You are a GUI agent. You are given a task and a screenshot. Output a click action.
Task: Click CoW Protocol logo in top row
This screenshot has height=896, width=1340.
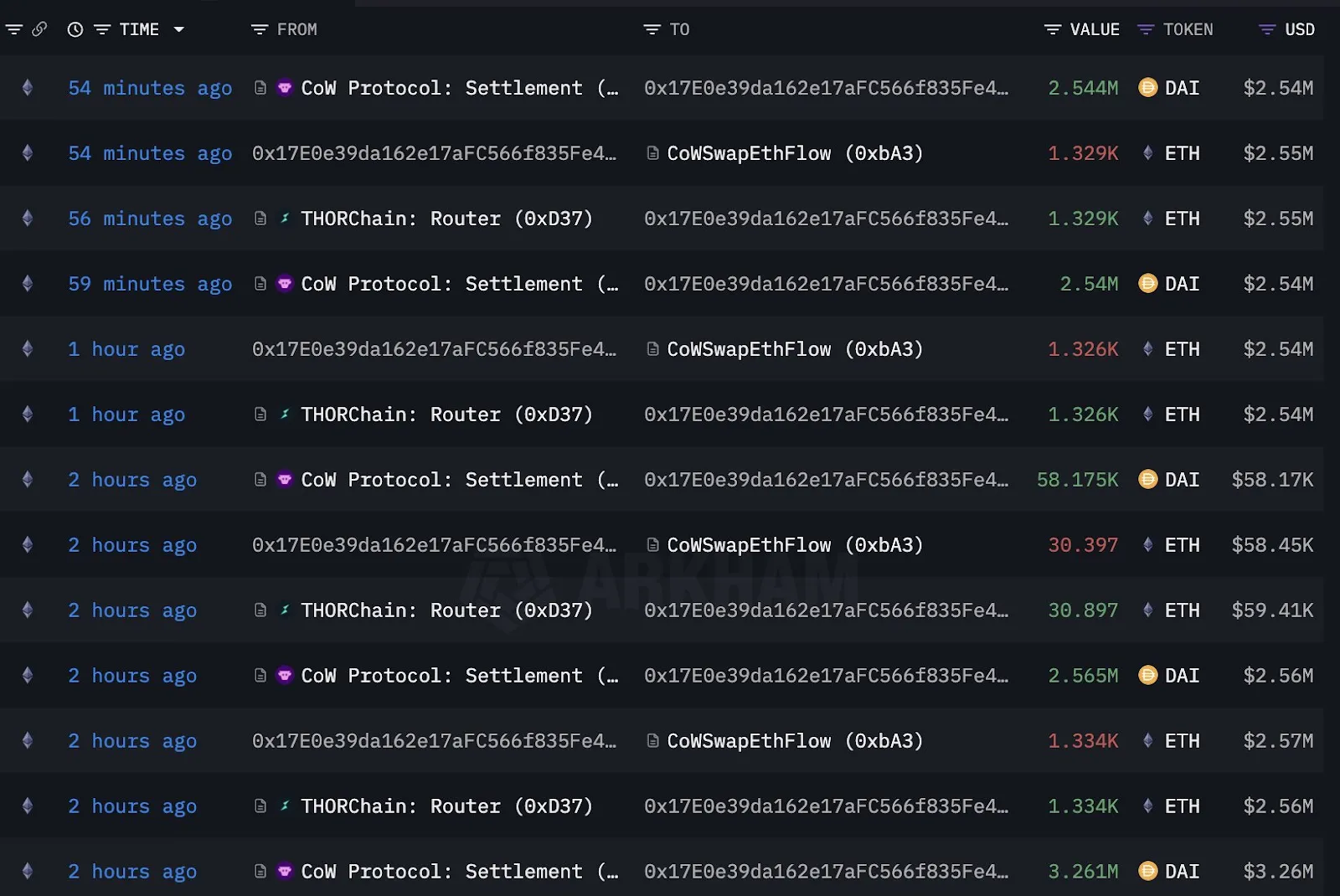[x=285, y=87]
